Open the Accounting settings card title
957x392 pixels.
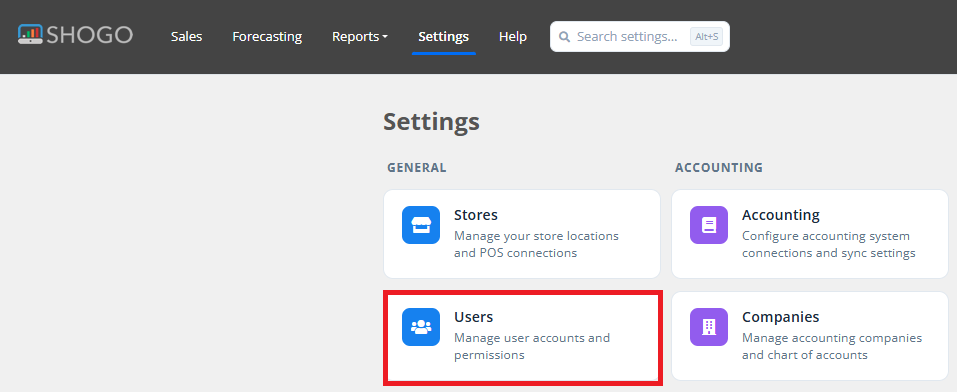tap(781, 215)
